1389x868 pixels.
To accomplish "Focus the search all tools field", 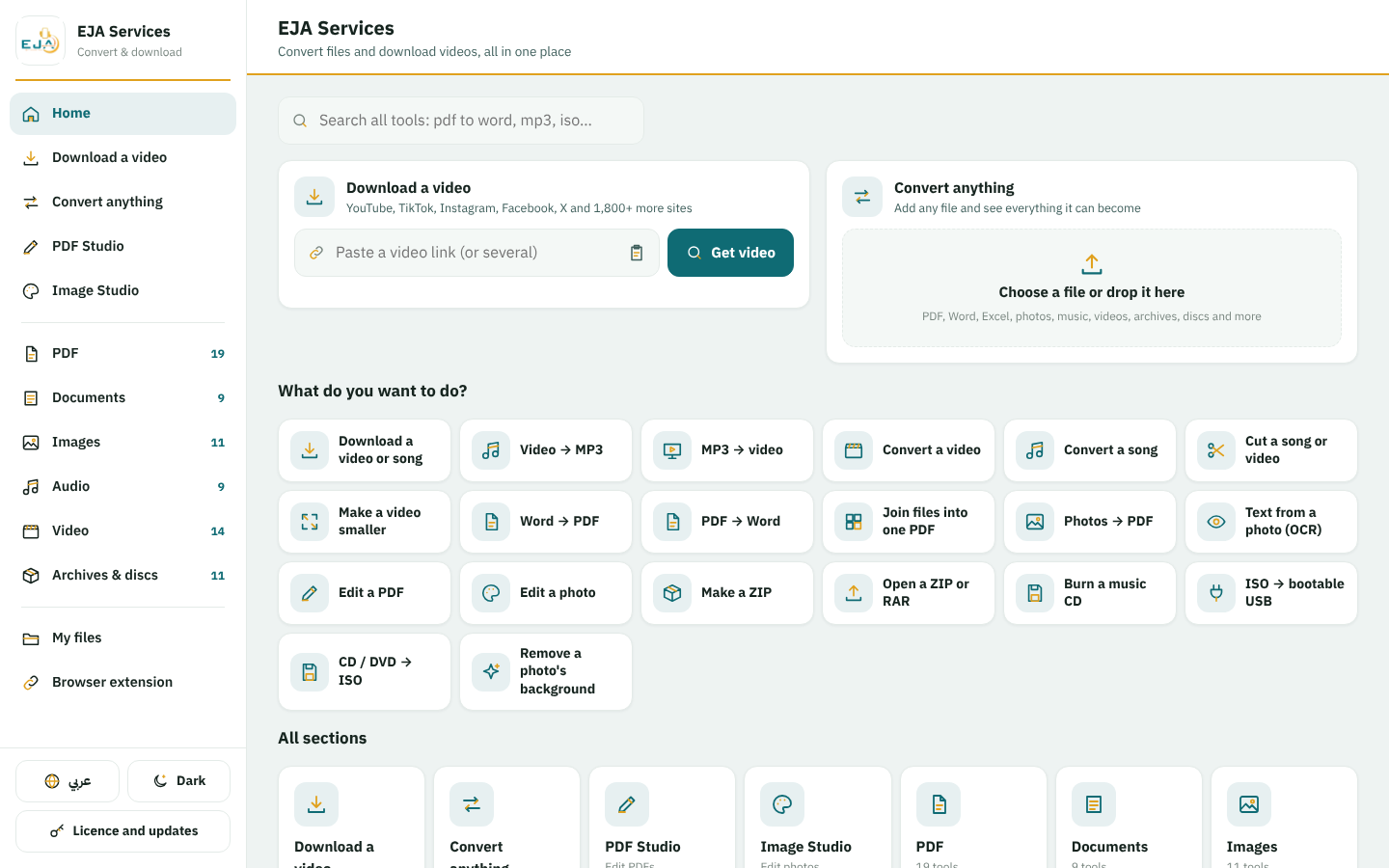I will (461, 121).
